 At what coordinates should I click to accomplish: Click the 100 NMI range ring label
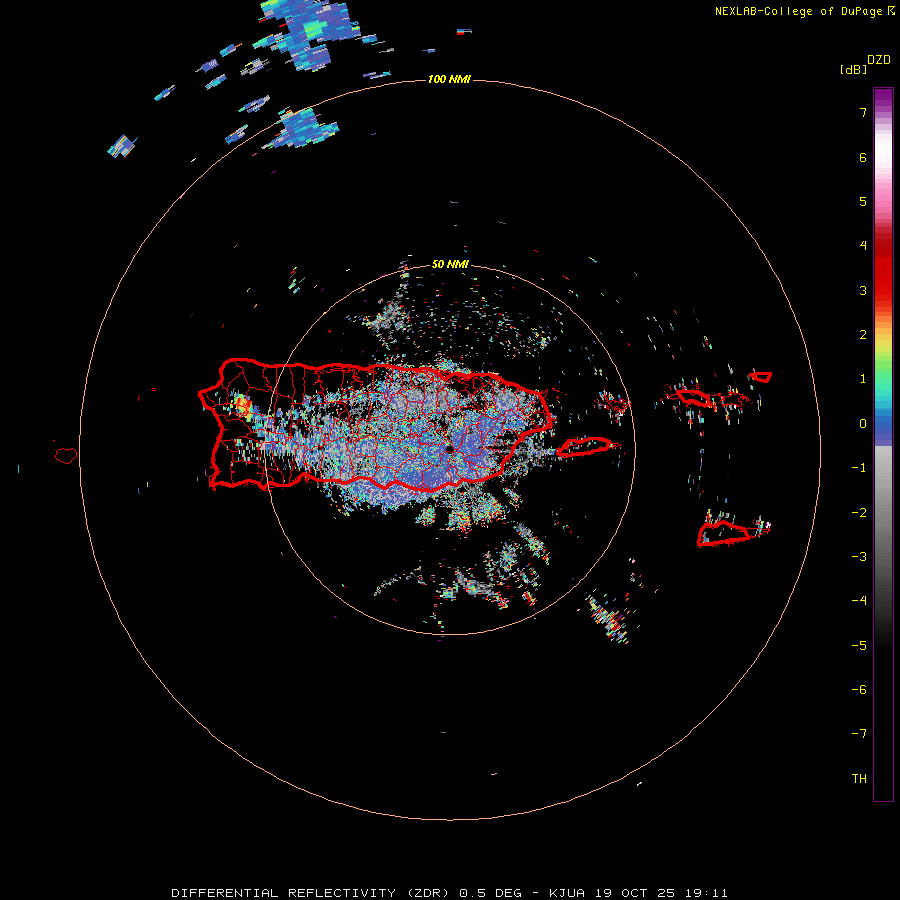(449, 79)
